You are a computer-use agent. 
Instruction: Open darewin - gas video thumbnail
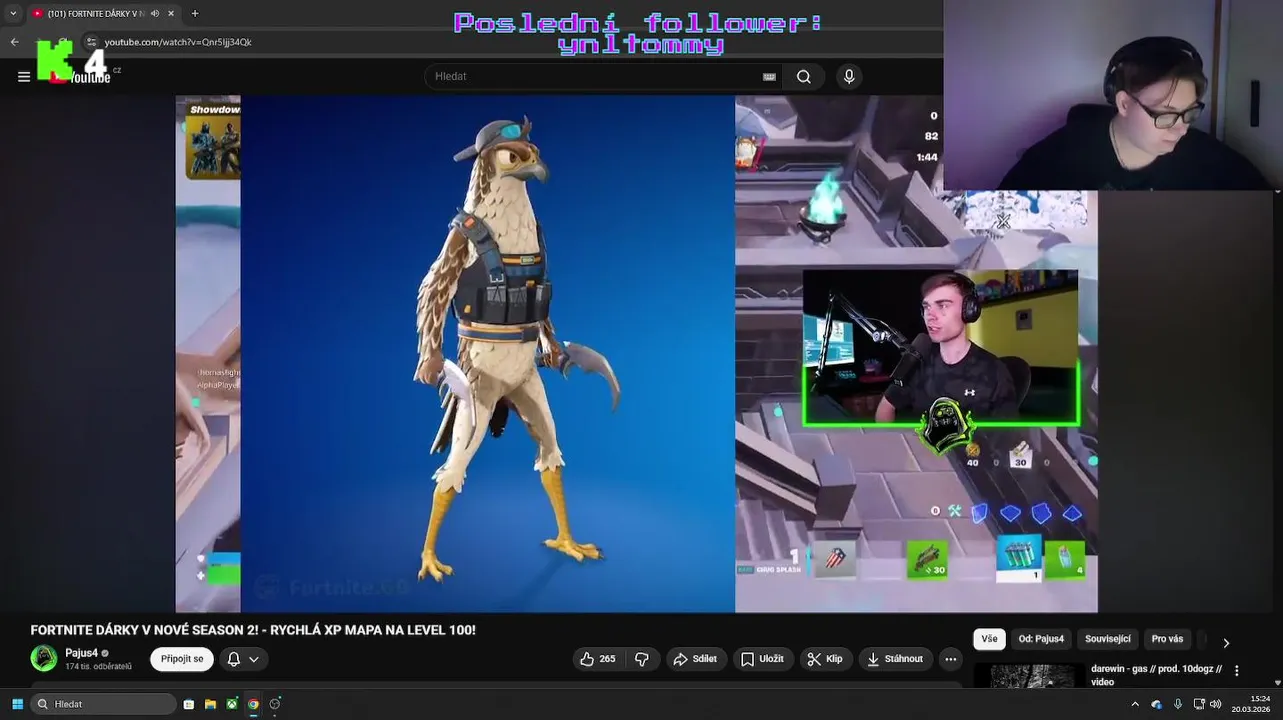(x=1030, y=676)
